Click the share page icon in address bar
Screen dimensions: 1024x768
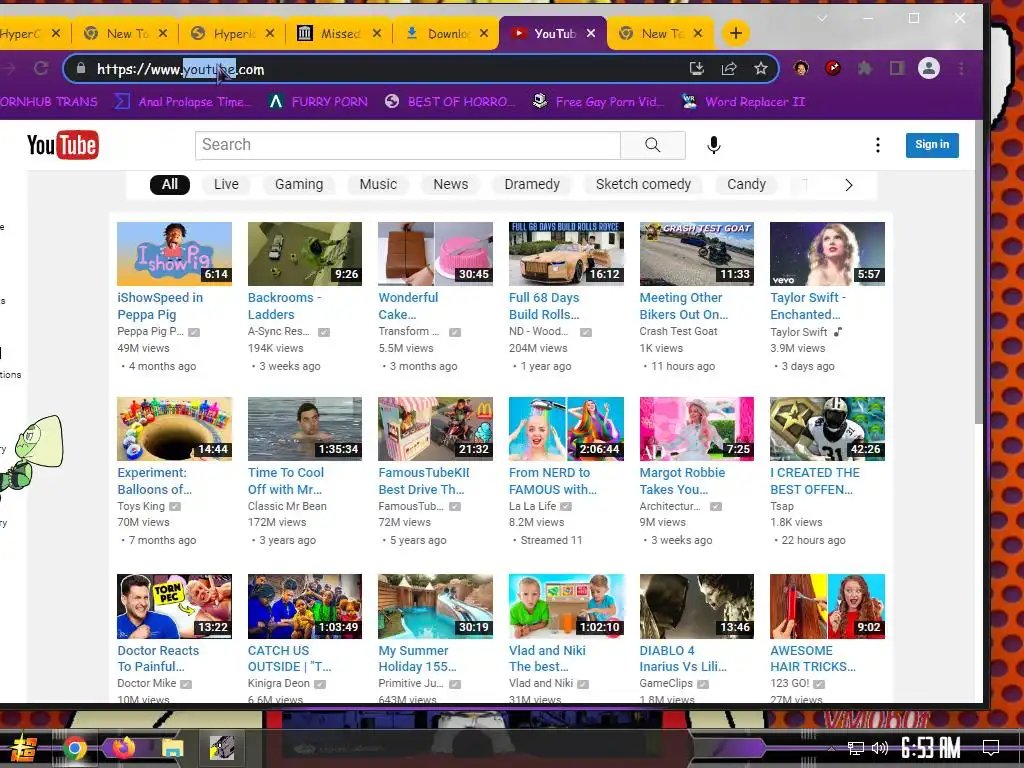(729, 69)
